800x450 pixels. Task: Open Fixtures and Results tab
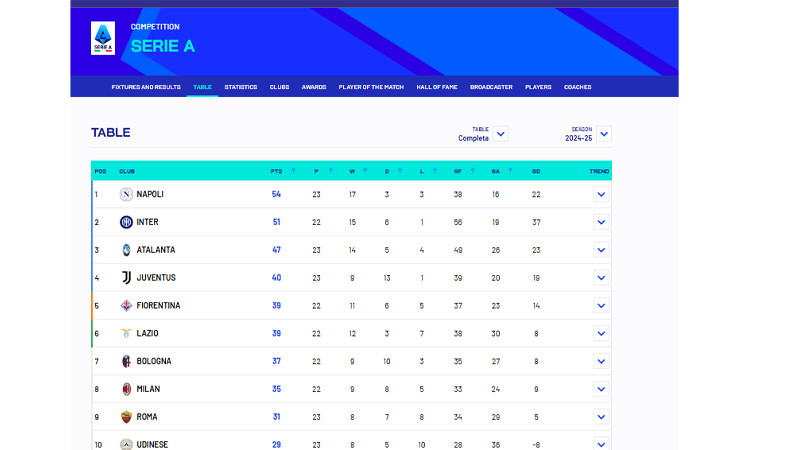click(146, 87)
